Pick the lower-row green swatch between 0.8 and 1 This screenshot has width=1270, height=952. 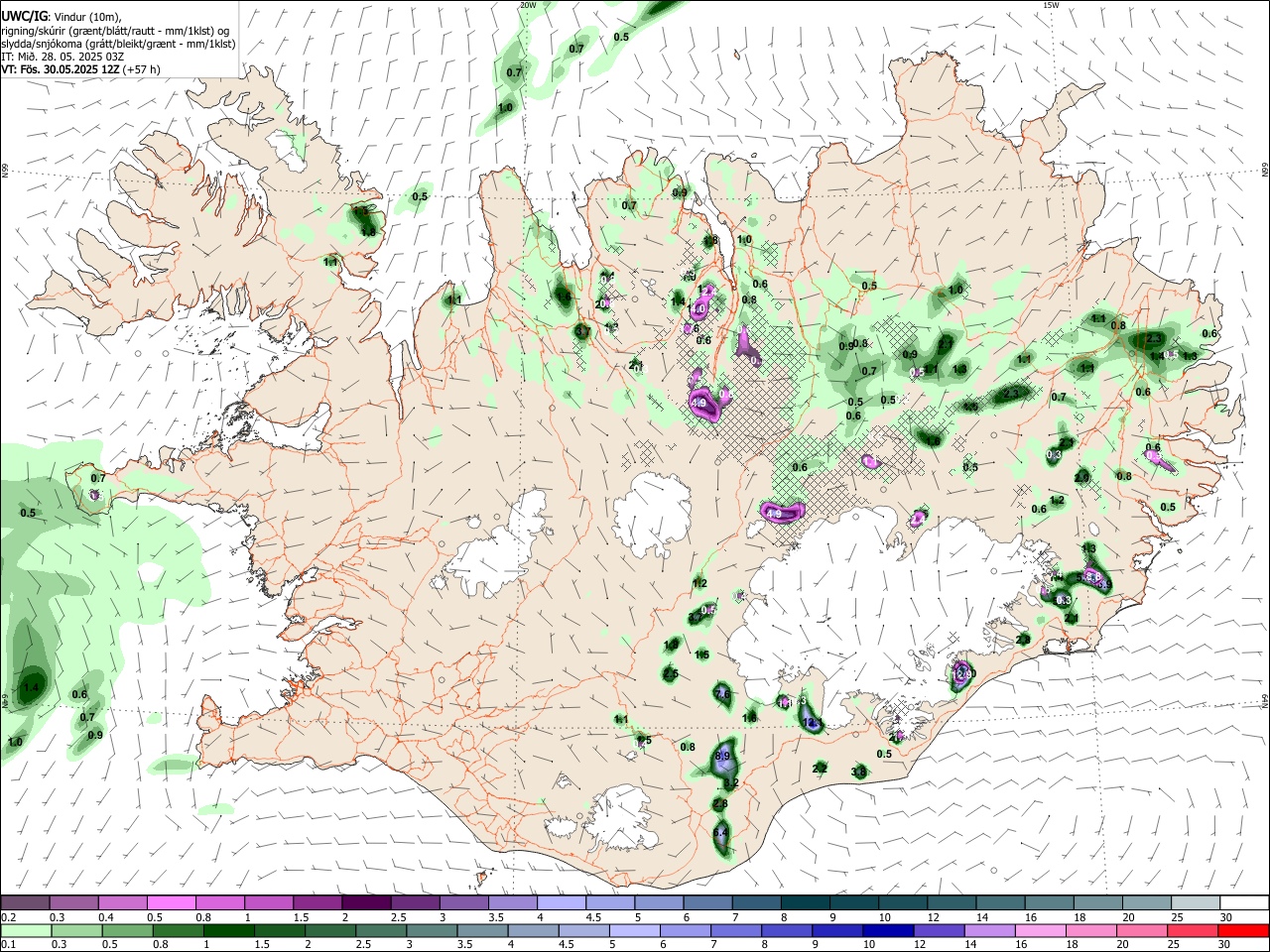(177, 930)
